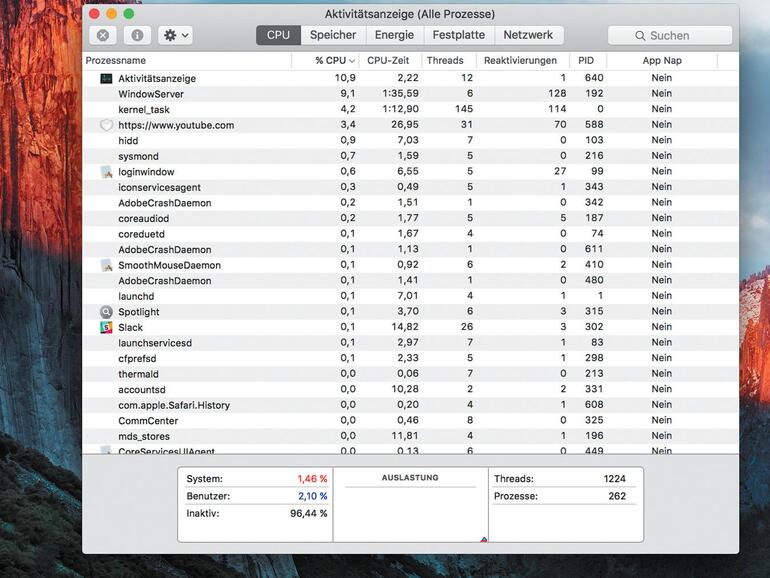The height and width of the screenshot is (578, 770).
Task: Select the CommCenter process
Action: tap(411, 421)
